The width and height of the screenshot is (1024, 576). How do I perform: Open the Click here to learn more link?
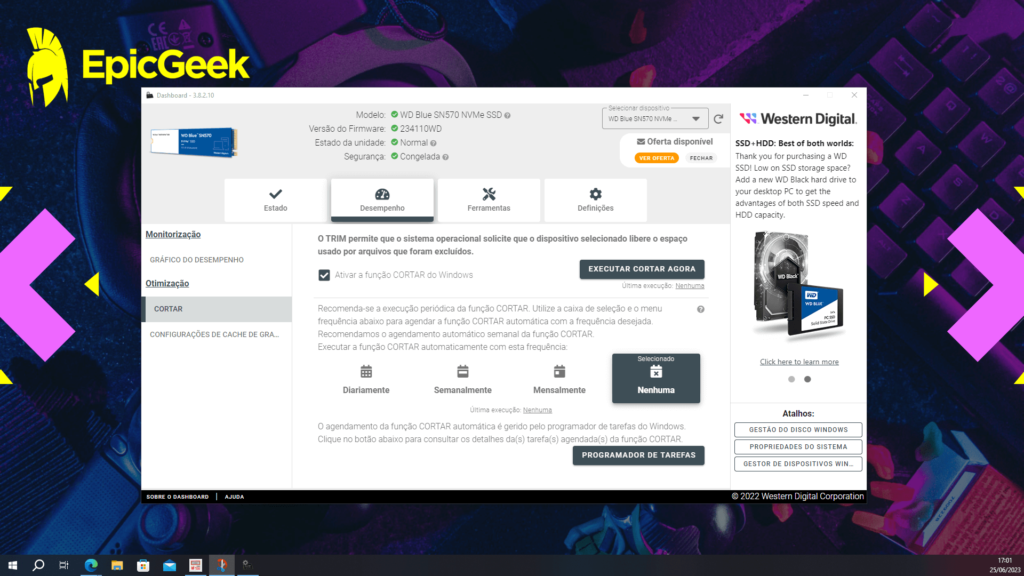pos(799,362)
